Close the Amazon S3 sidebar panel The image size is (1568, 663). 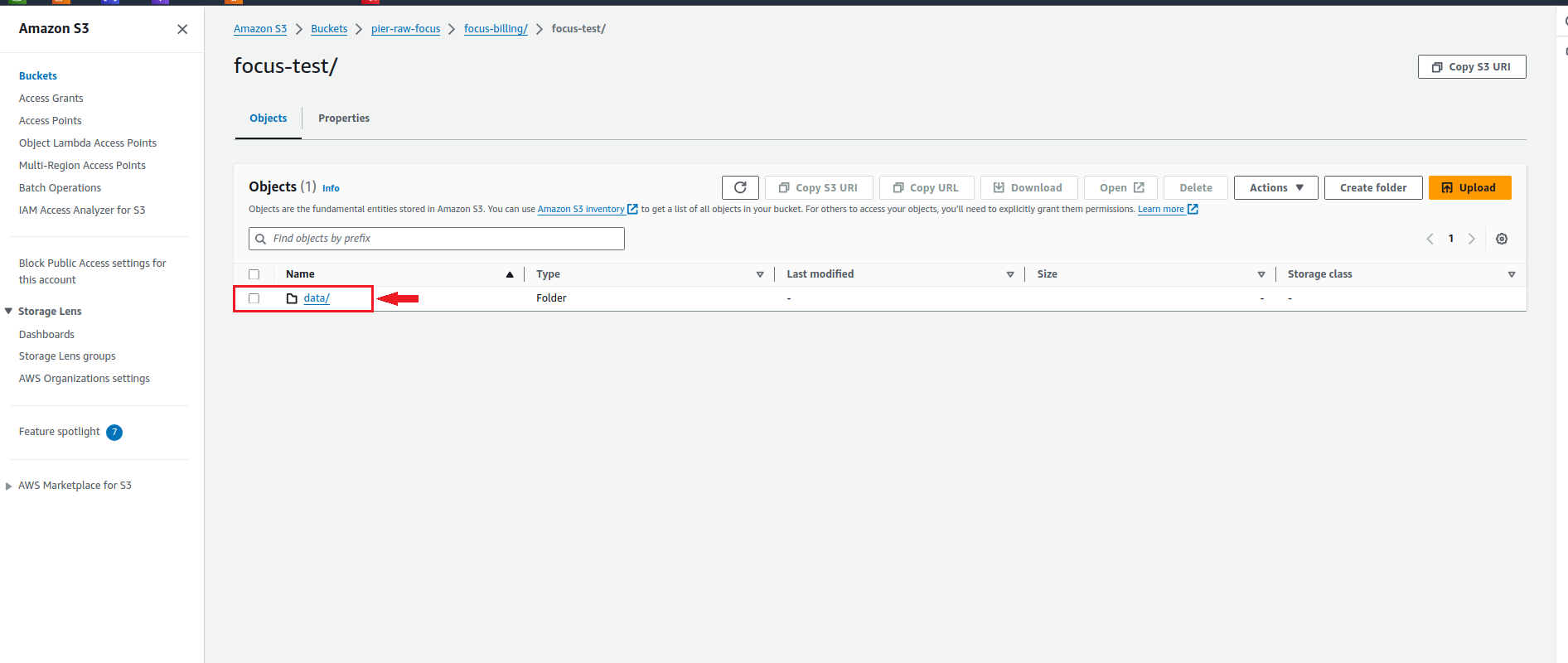182,29
